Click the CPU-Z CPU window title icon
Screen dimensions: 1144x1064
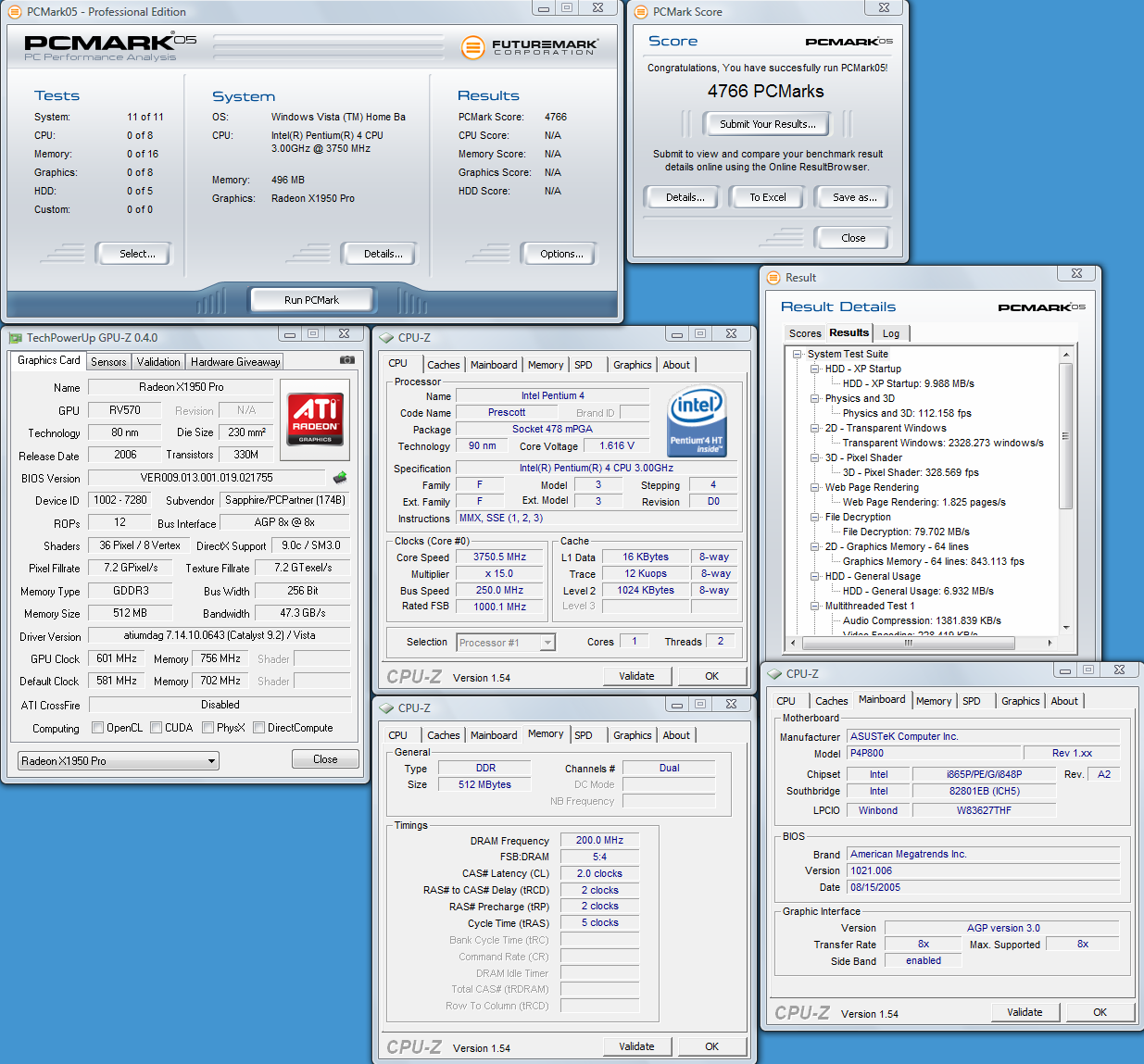pos(386,338)
